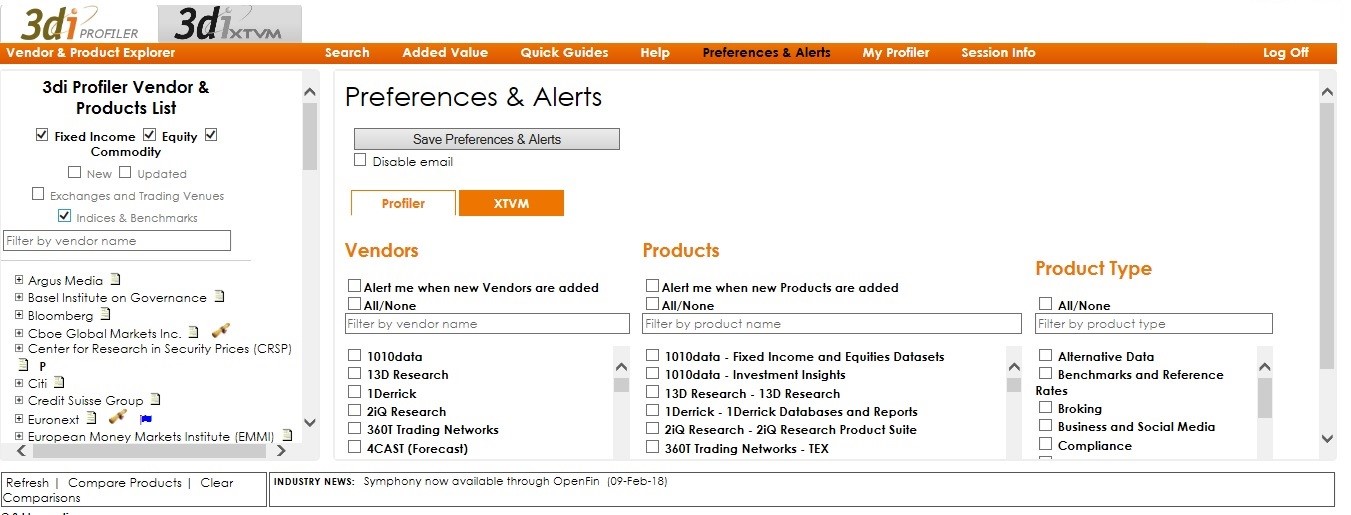The width and height of the screenshot is (1351, 515).
Task: Tick the Disable email checkbox
Action: tap(360, 160)
